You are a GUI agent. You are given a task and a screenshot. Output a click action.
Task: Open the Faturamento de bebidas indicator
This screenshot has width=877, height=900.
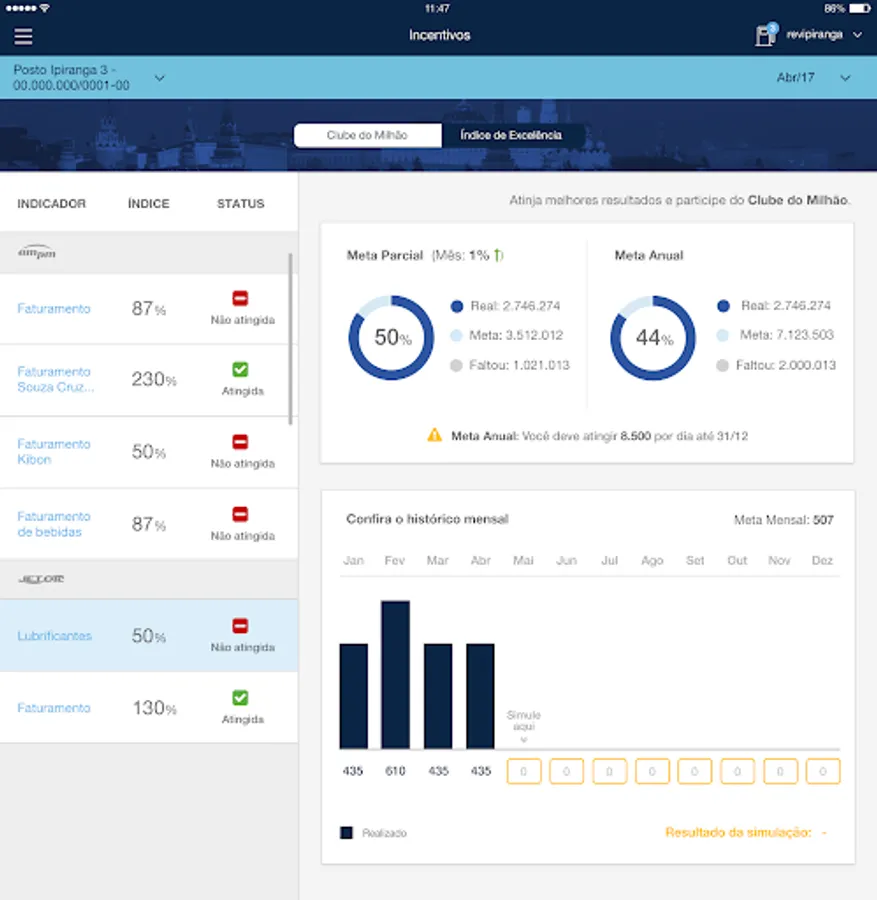coord(54,524)
